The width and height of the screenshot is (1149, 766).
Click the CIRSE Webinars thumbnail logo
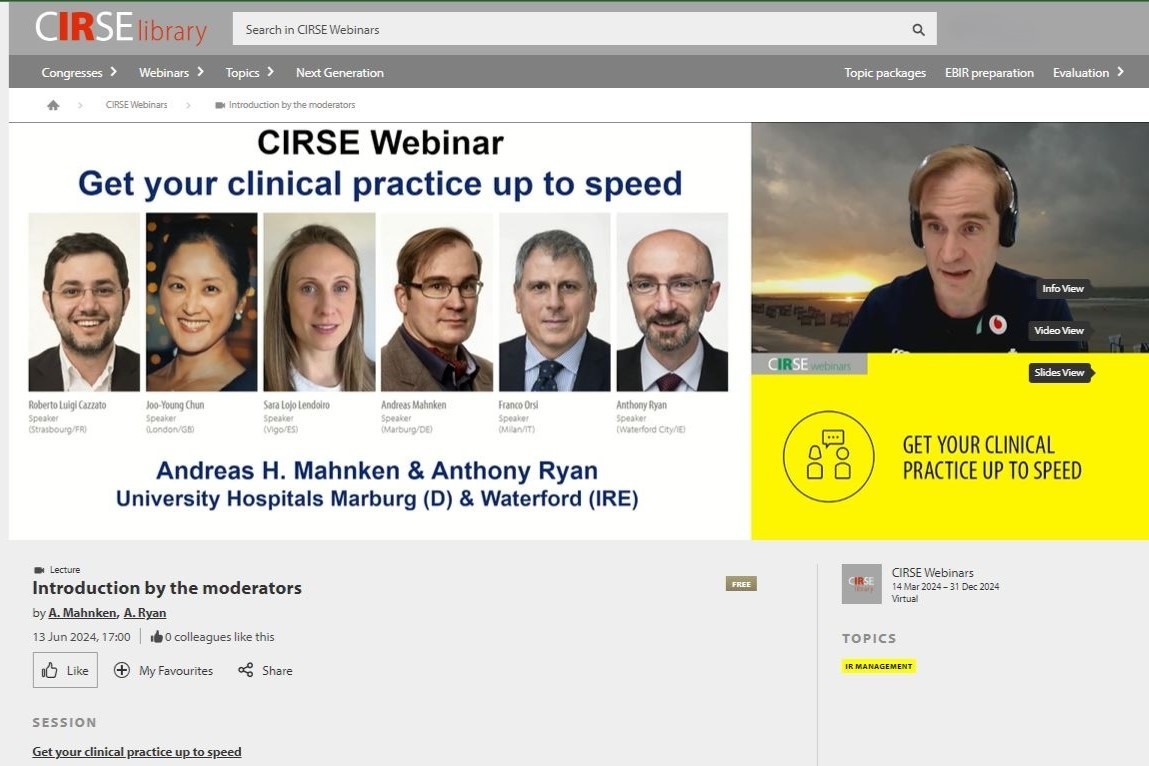tap(862, 583)
